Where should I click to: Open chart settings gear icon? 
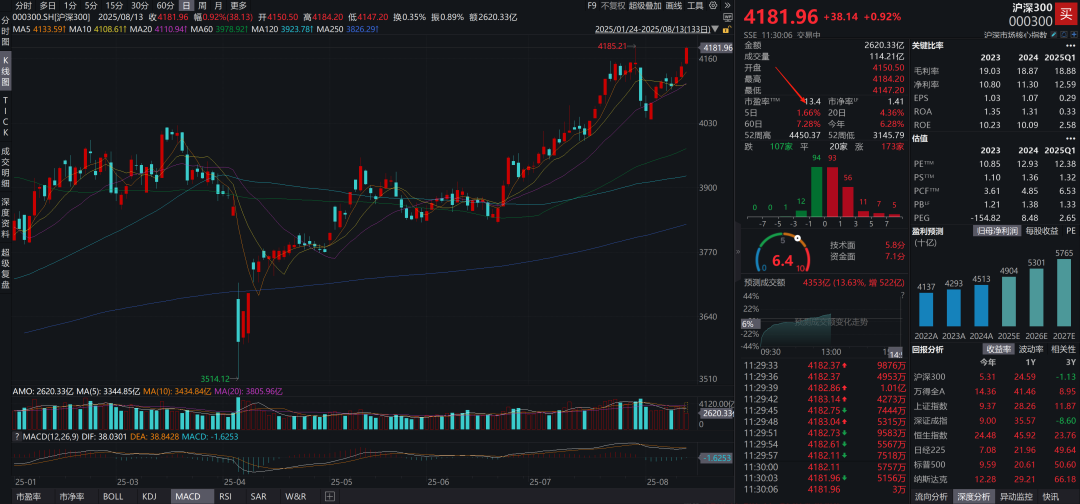[713, 5]
